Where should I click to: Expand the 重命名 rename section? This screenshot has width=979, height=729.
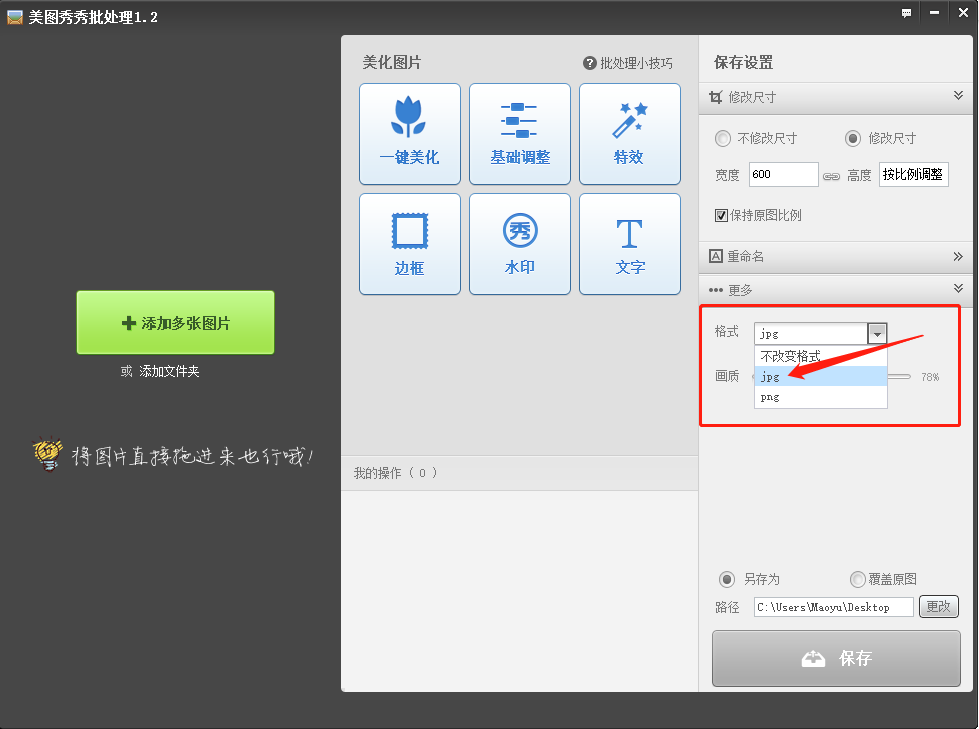[x=958, y=256]
